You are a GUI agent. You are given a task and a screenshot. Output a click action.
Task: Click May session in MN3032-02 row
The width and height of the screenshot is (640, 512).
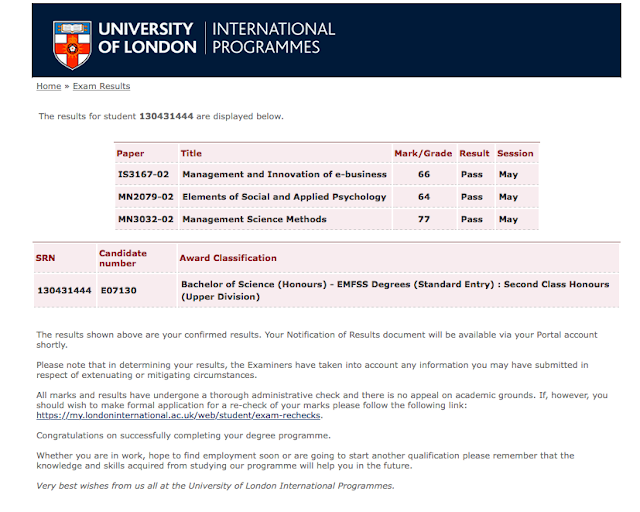(x=508, y=220)
